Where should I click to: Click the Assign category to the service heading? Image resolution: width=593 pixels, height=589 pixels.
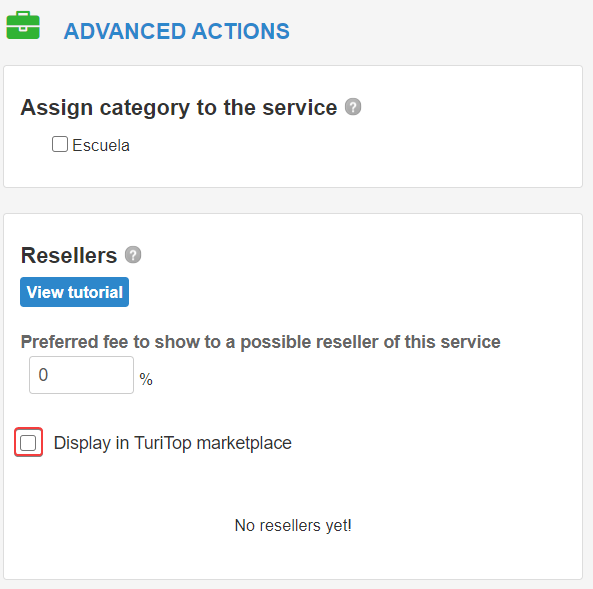pyautogui.click(x=179, y=108)
